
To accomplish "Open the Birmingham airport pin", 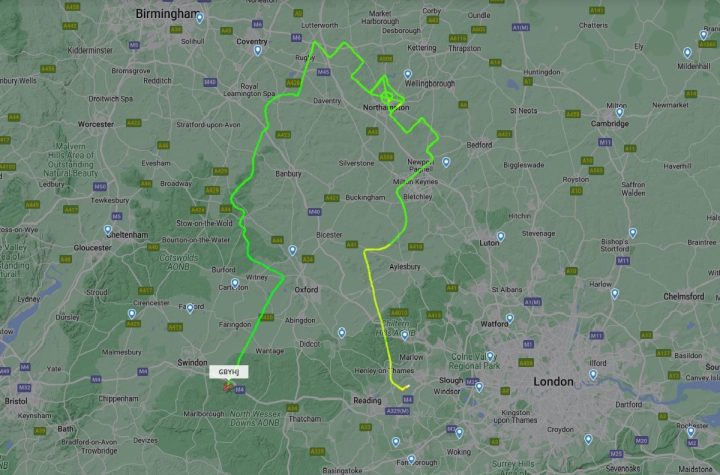I will click(x=199, y=18).
